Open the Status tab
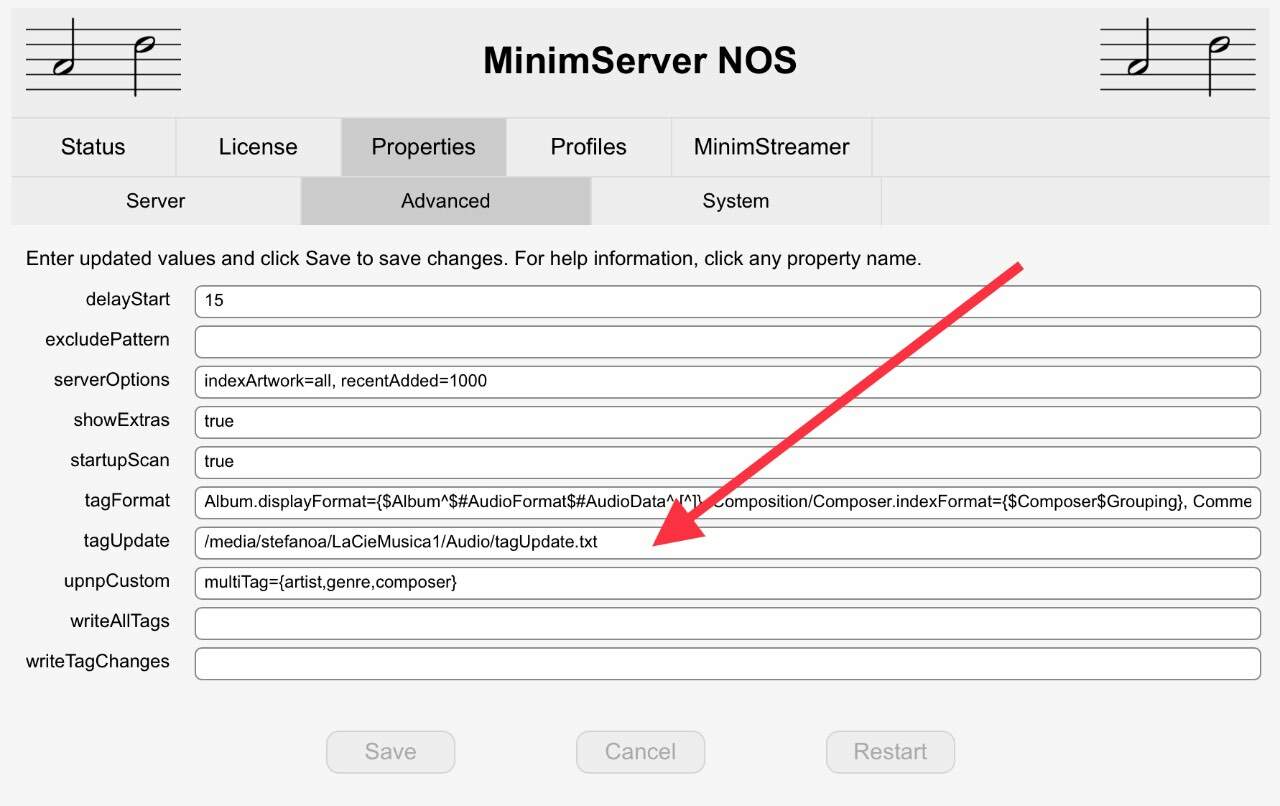1280x806 pixels. [93, 147]
